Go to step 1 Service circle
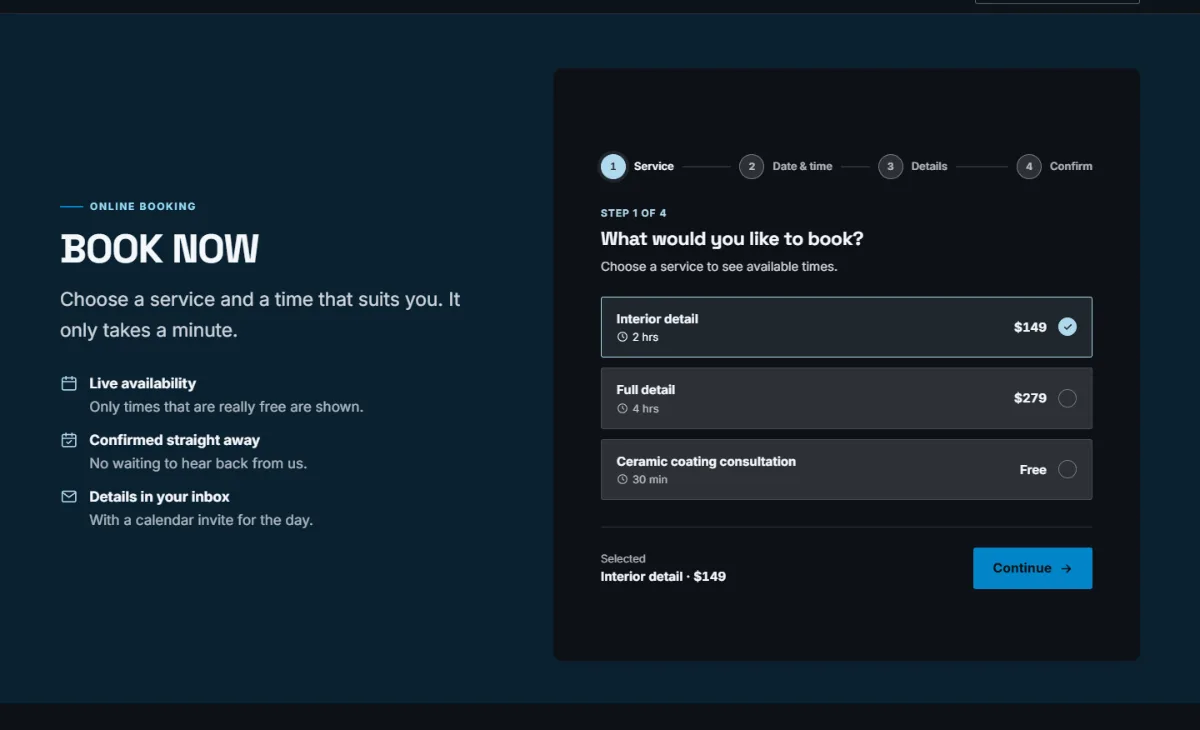The image size is (1200, 730). [x=613, y=166]
